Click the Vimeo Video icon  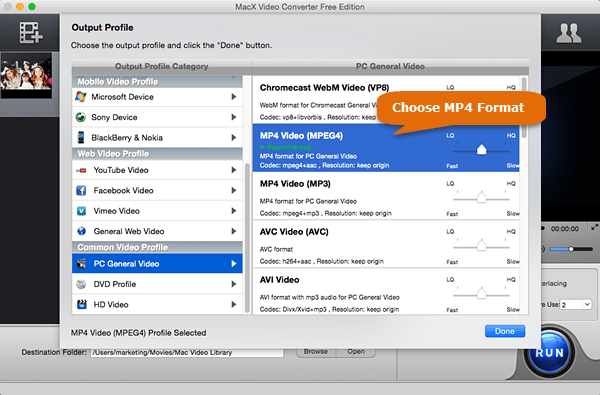81,211
